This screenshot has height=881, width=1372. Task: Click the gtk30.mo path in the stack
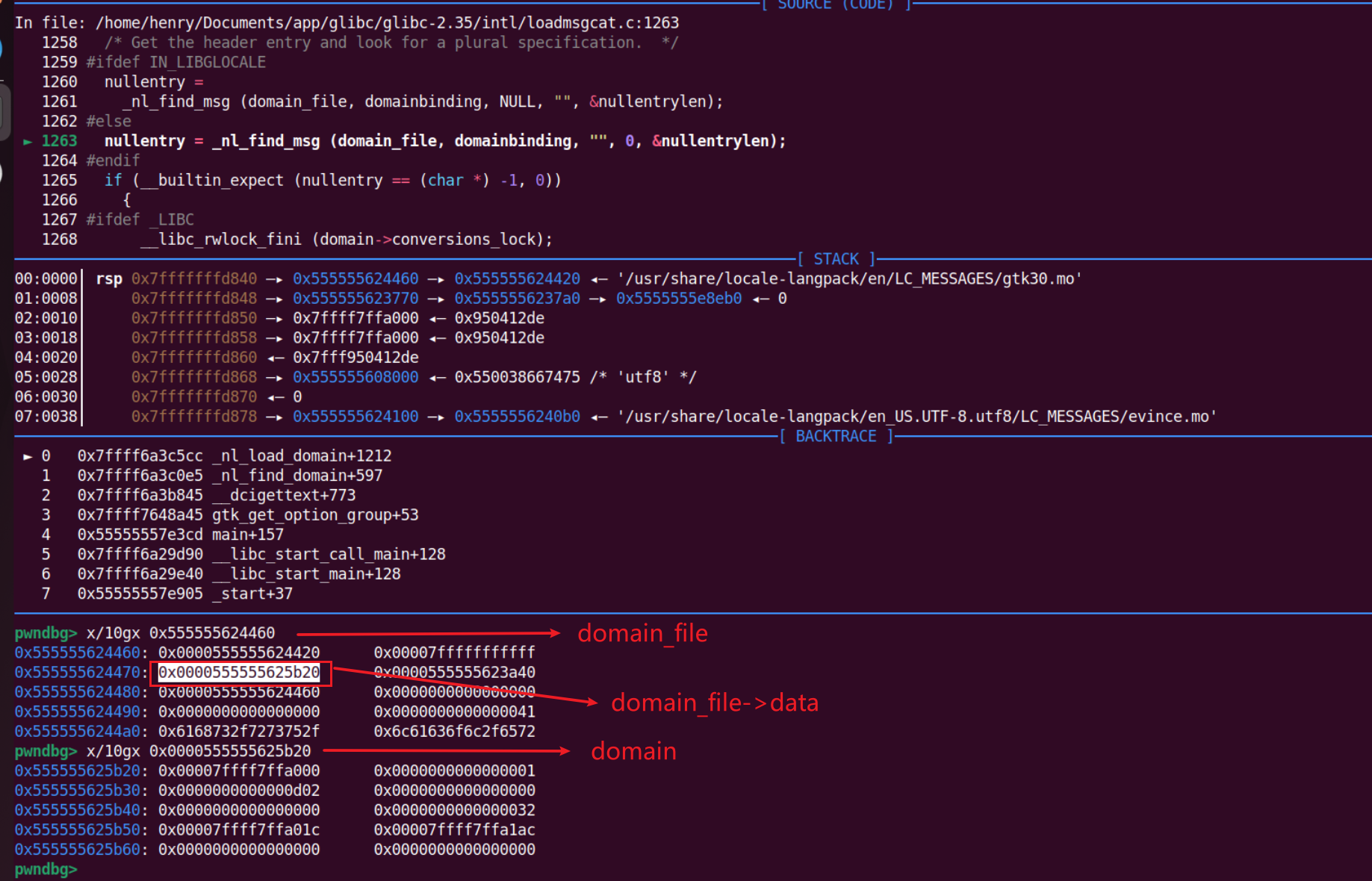pyautogui.click(x=849, y=279)
